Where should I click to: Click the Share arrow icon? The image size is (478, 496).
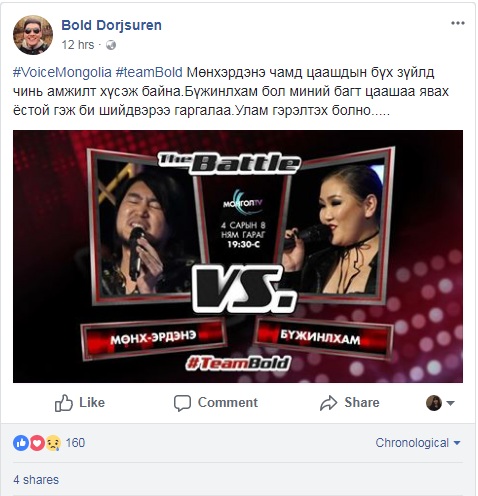tap(328, 403)
